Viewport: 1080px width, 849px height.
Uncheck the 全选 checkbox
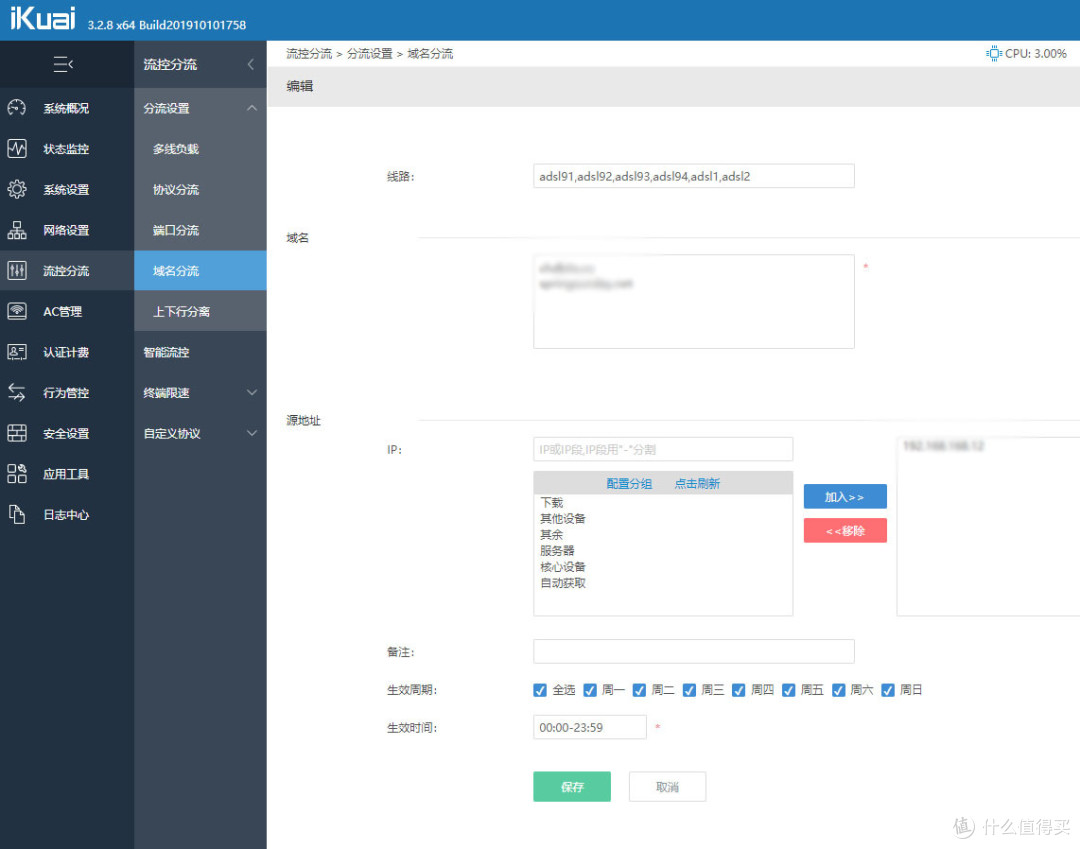(540, 690)
